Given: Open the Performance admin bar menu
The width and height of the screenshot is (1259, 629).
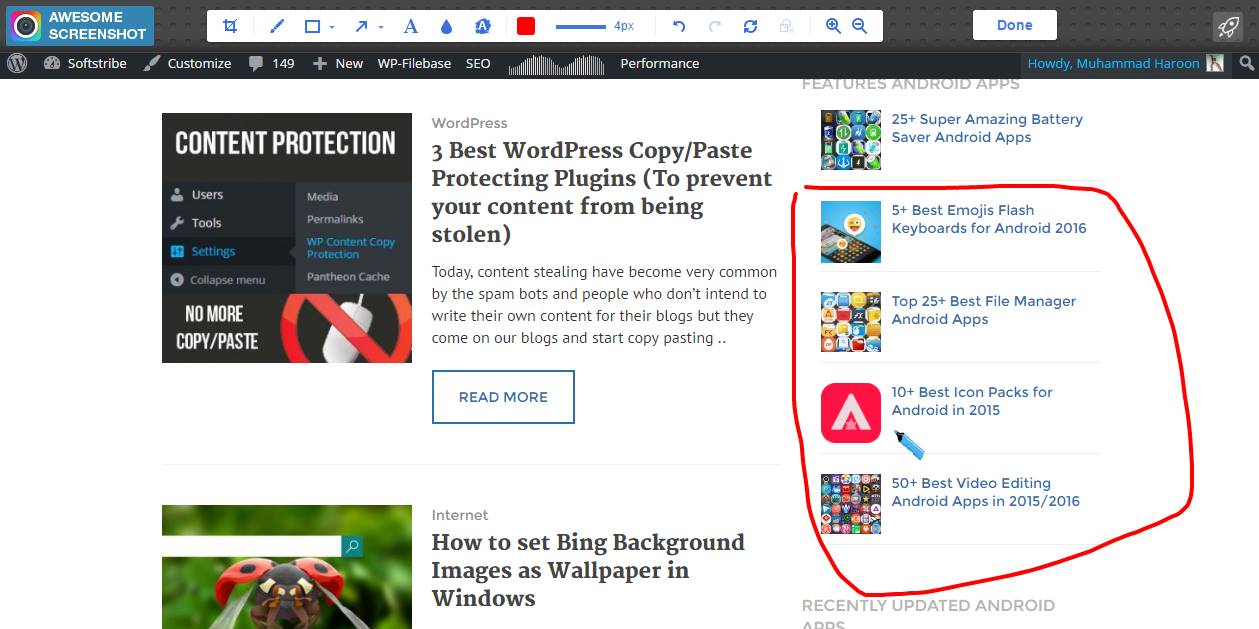Looking at the screenshot, I should tap(659, 63).
